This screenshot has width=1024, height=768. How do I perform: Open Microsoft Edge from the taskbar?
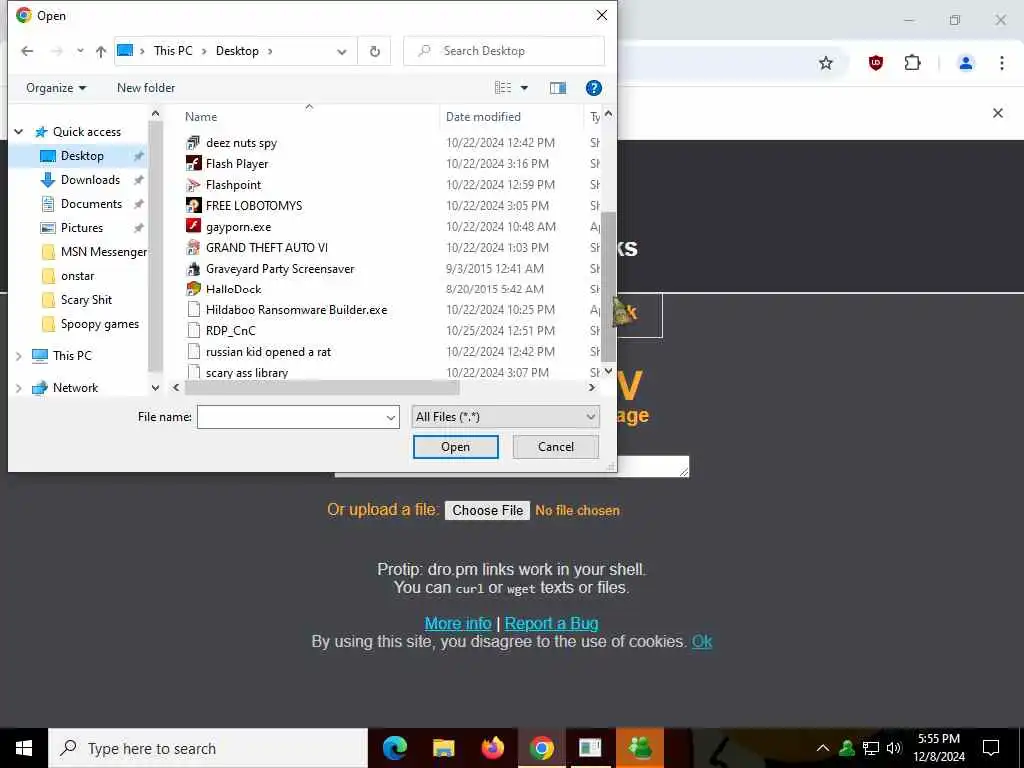[394, 748]
